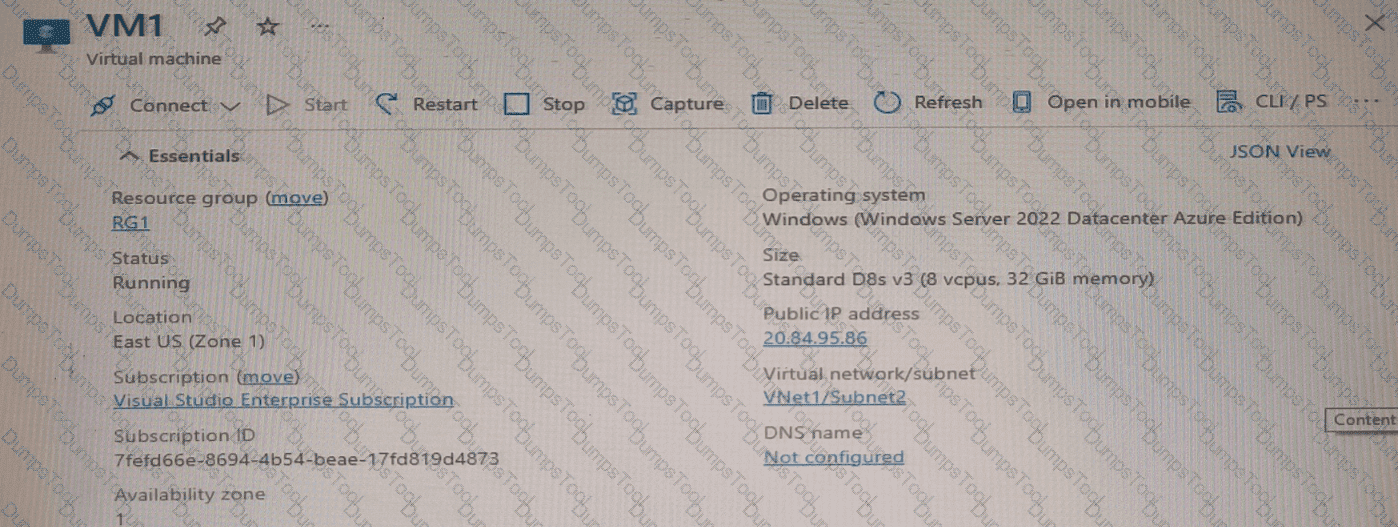Open the VNet1/Subnet2 link
The image size is (1398, 527).
click(x=834, y=397)
